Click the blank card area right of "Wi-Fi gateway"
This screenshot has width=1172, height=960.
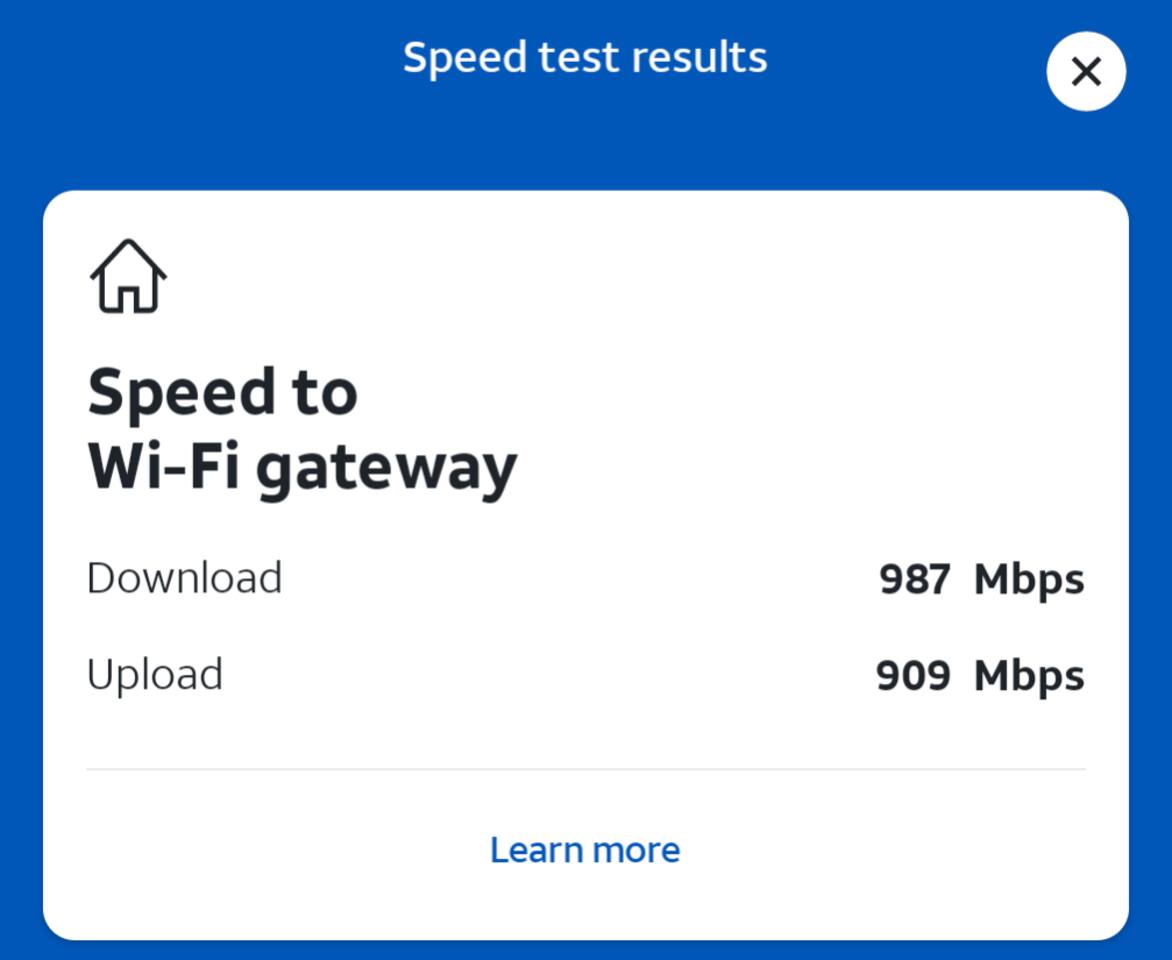(800, 466)
